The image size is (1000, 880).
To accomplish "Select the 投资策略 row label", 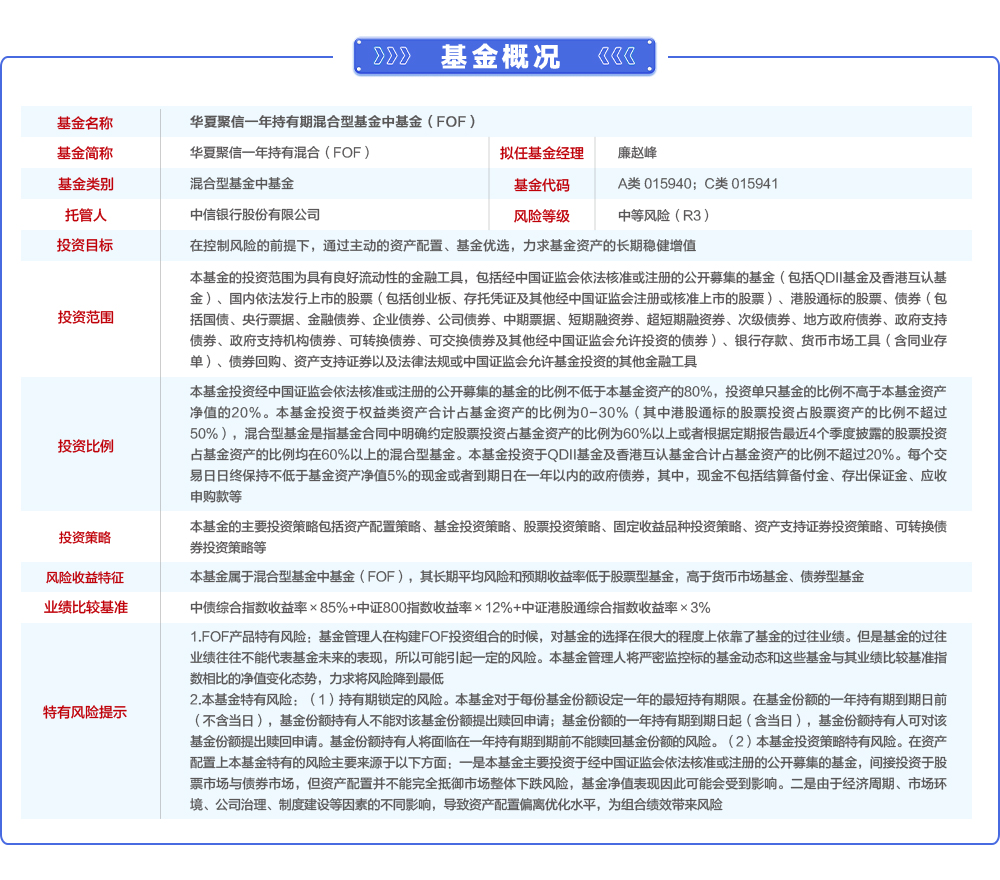I will (x=85, y=538).
